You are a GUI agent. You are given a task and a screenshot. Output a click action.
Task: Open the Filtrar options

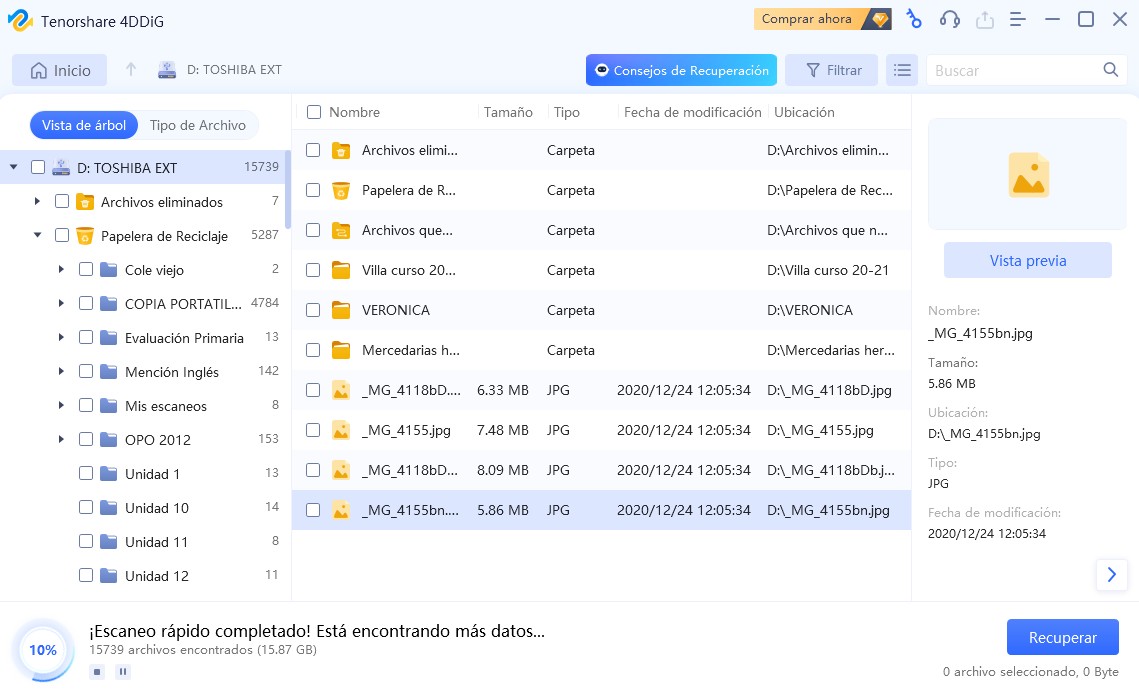tap(832, 70)
